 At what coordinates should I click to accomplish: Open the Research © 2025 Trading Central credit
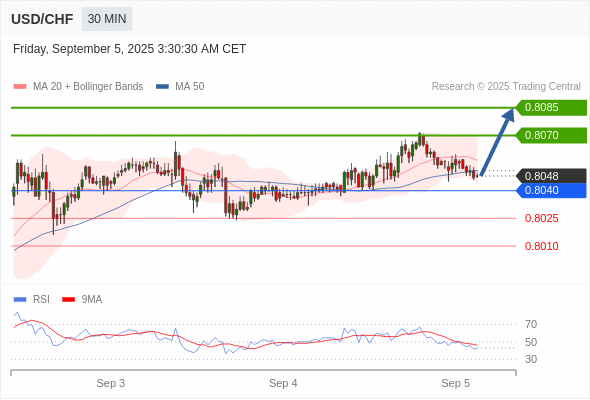coord(506,87)
